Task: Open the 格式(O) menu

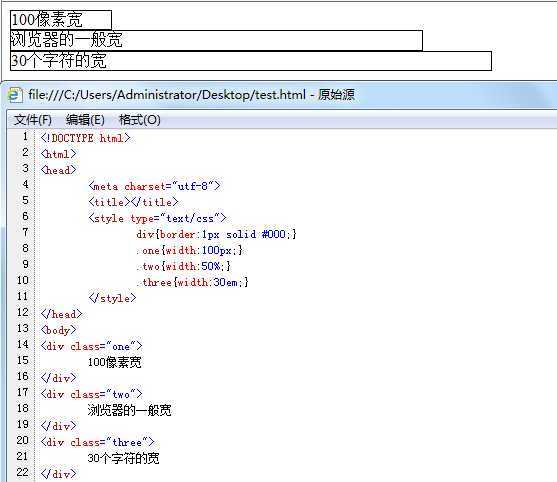Action: click(140, 120)
